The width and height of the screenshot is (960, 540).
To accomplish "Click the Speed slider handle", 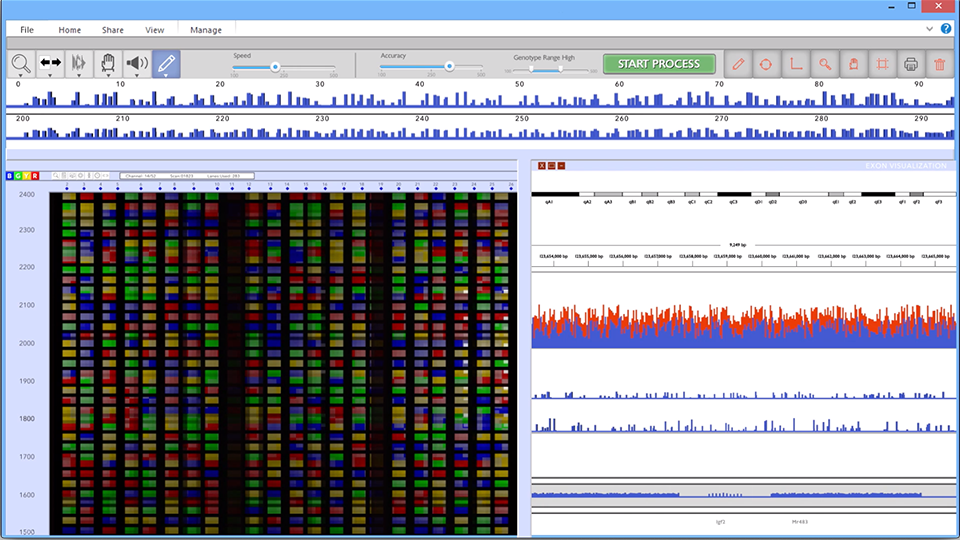I will (275, 67).
